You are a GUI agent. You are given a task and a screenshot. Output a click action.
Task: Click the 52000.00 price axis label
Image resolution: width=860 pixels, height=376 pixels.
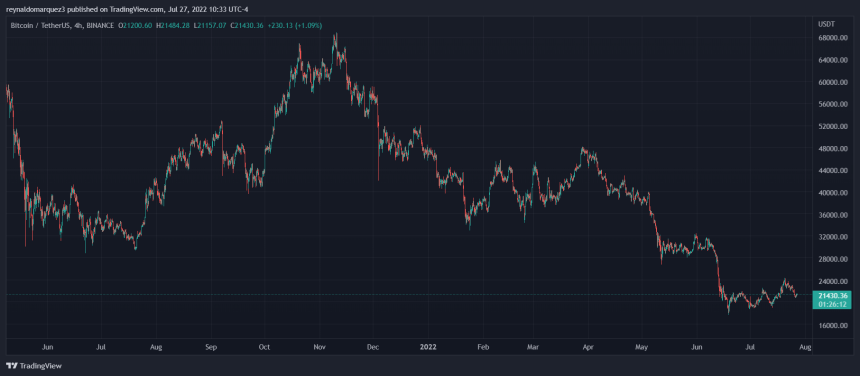tap(833, 127)
